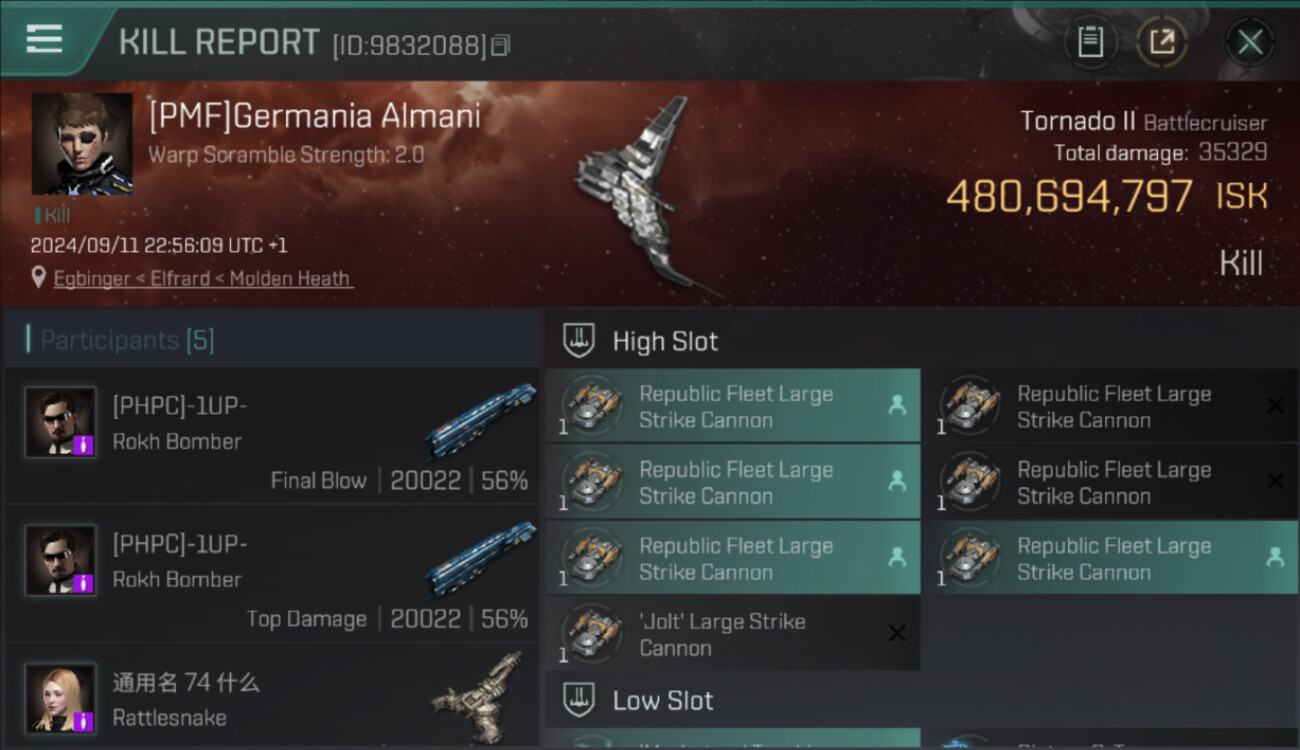
Task: Click the Top Damage participant row
Action: pyautogui.click(x=272, y=573)
